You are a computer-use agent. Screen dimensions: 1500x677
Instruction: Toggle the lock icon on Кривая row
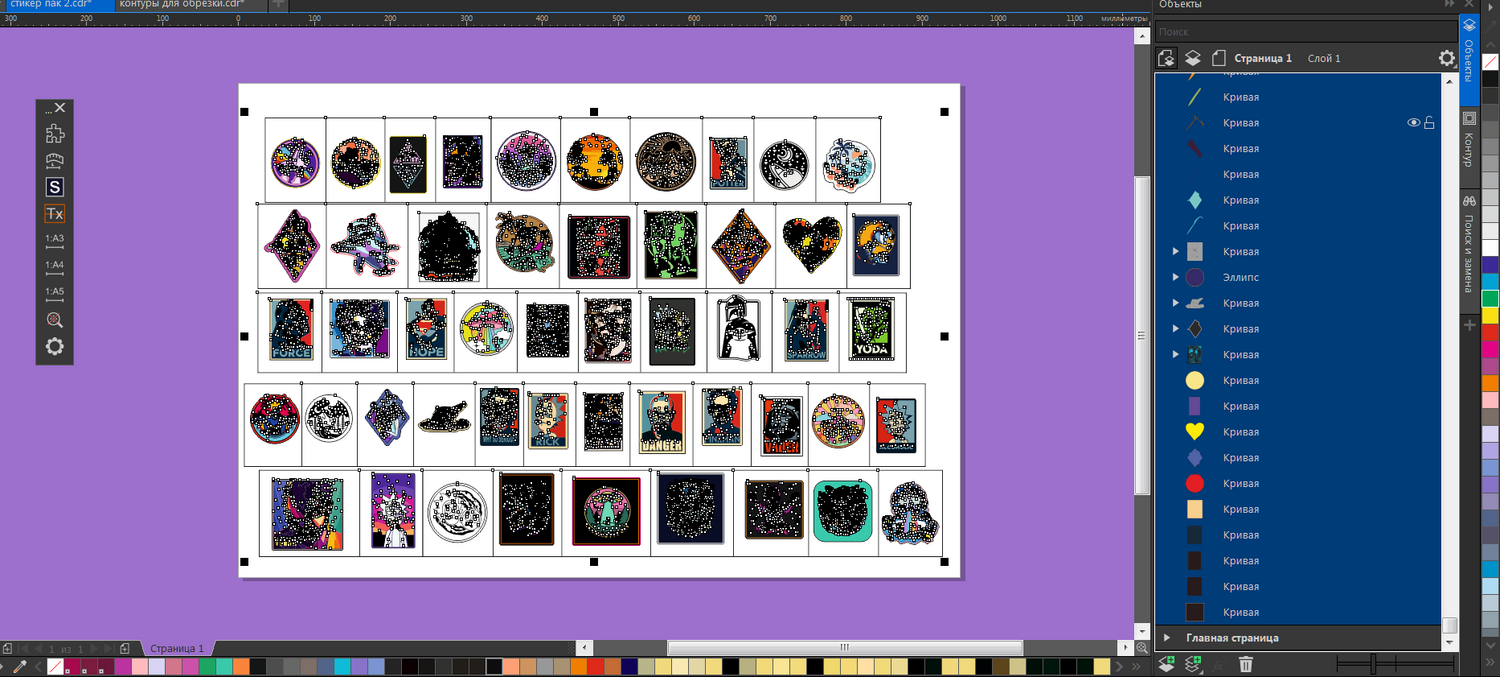[1430, 123]
